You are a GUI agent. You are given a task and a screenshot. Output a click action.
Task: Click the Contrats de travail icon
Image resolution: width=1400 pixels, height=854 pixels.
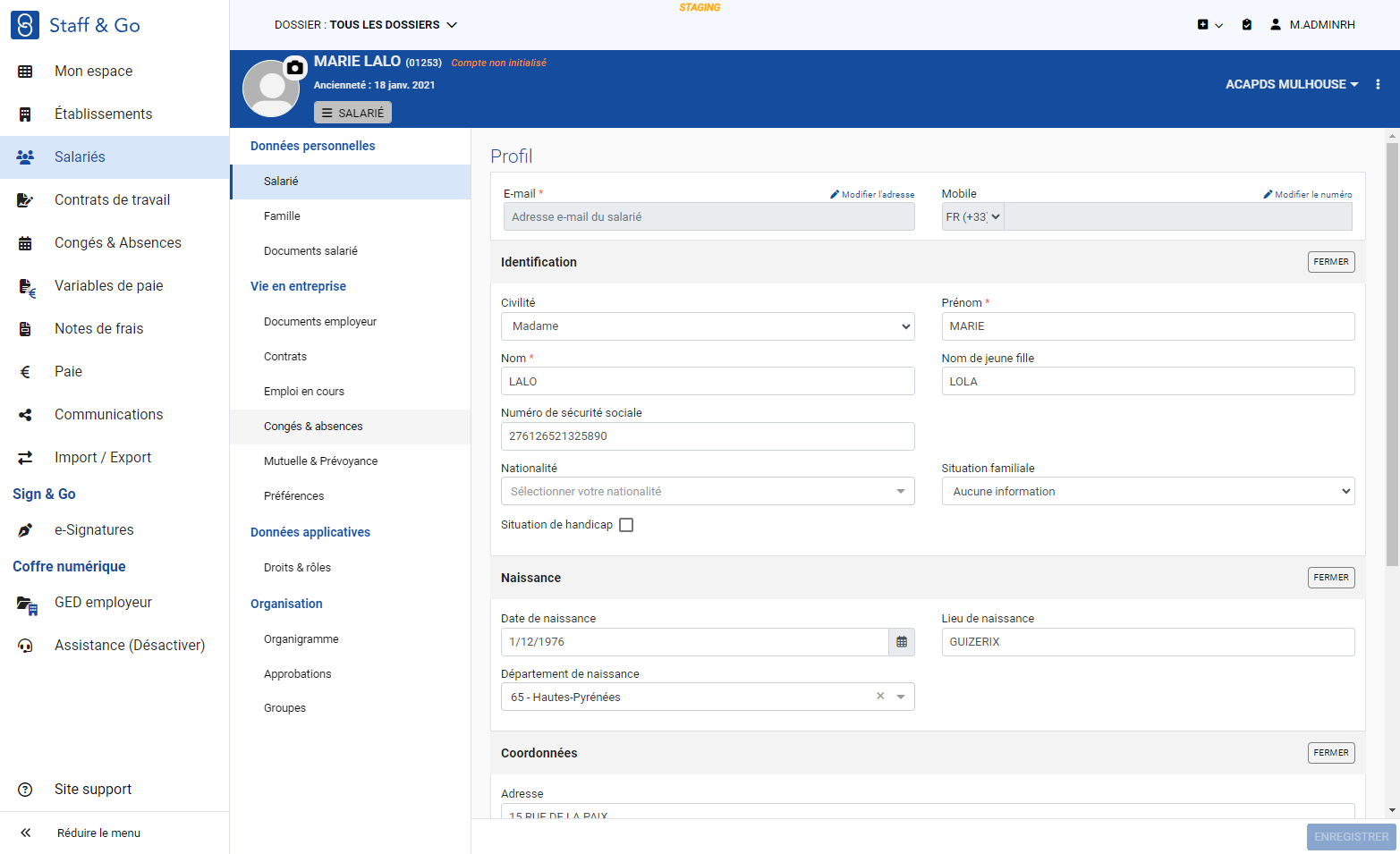[25, 200]
